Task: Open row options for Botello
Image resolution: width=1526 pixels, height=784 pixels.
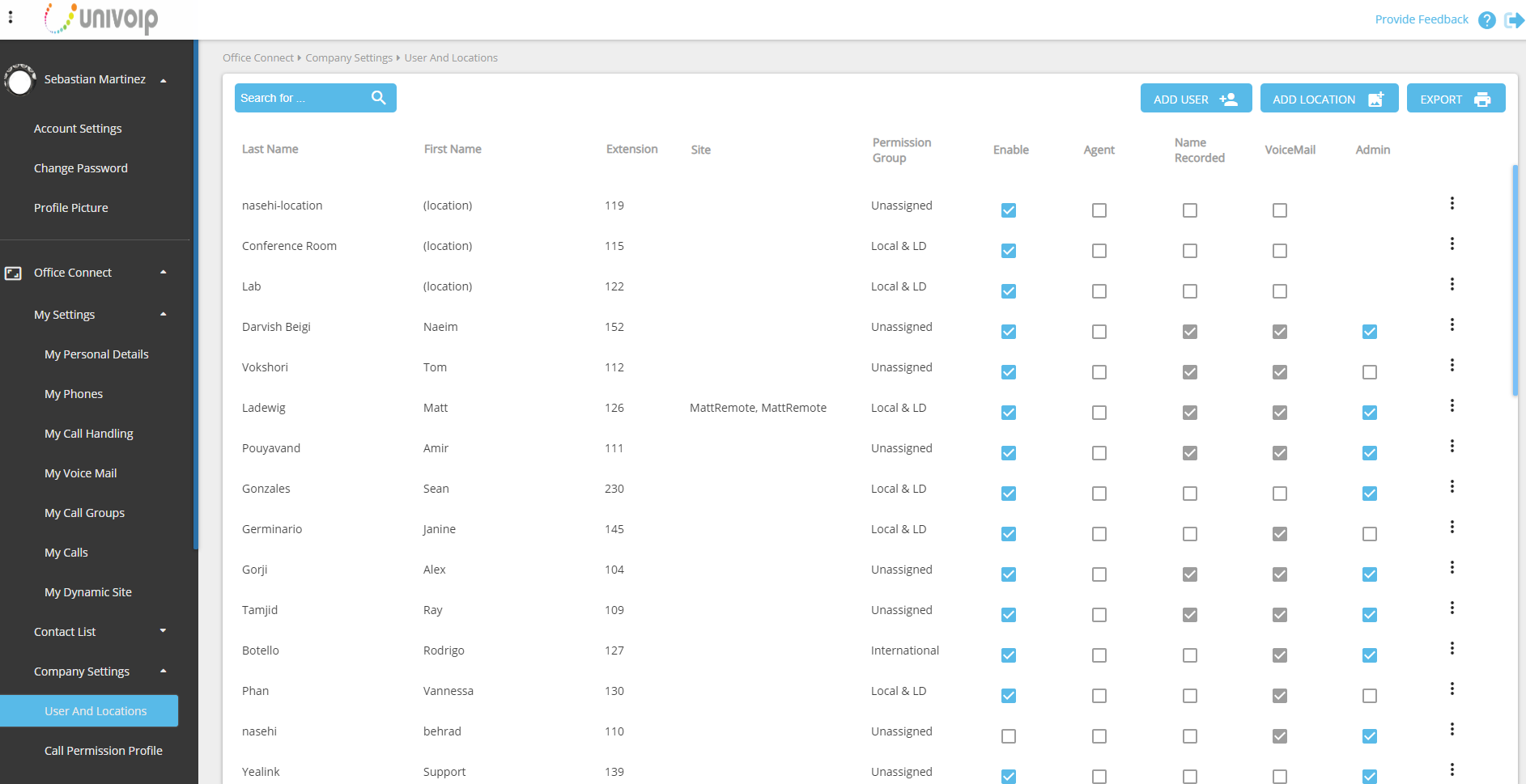Action: 1452,648
